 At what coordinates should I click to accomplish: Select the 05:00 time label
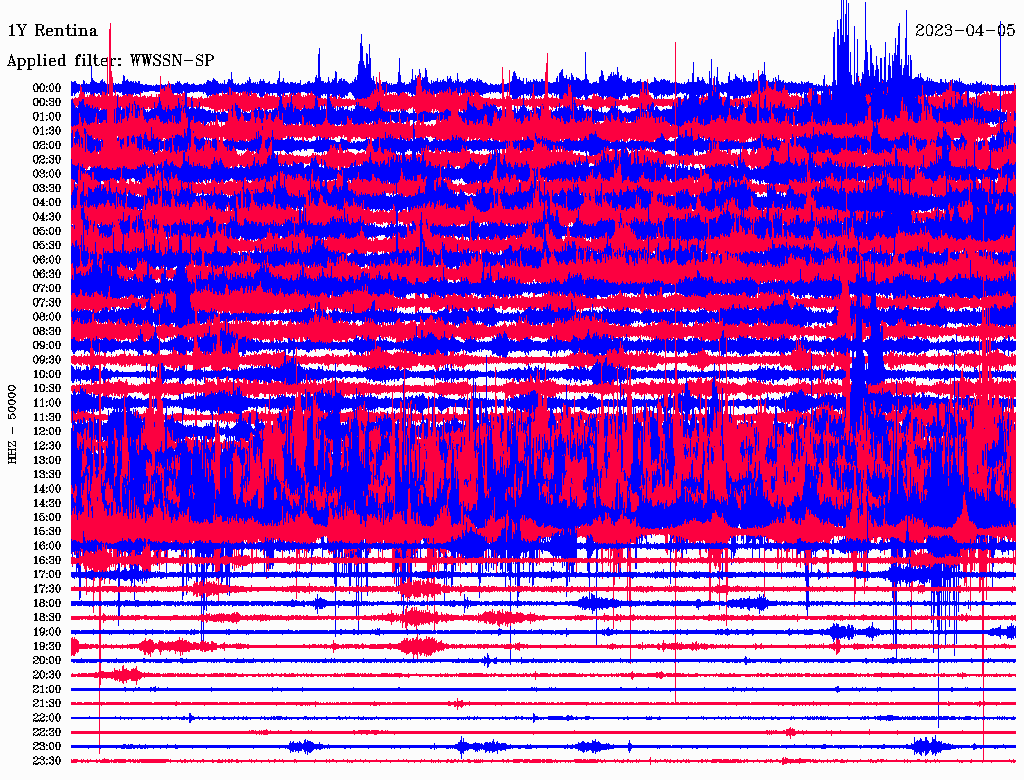[x=47, y=231]
